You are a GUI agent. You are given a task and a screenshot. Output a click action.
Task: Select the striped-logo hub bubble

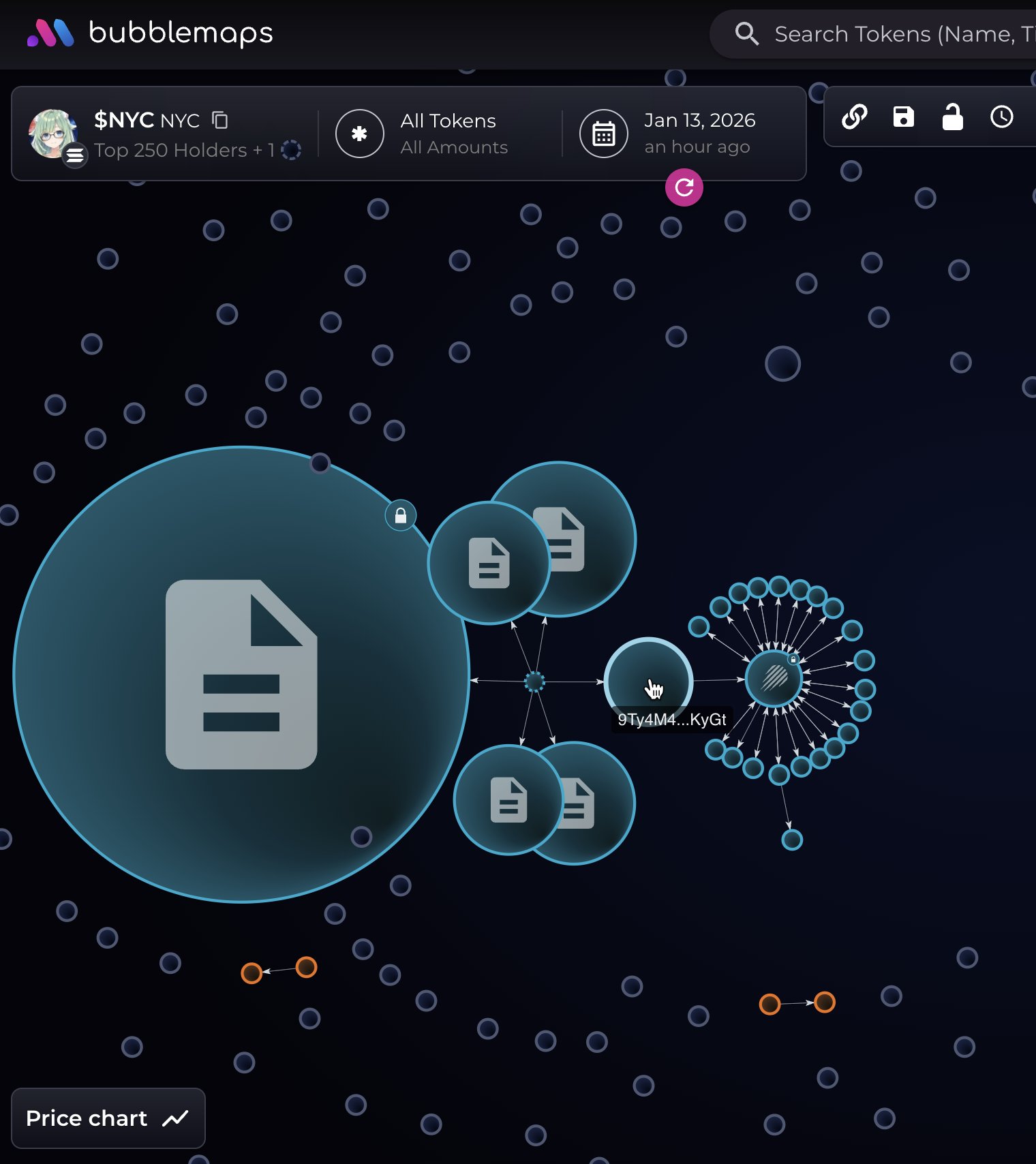pyautogui.click(x=773, y=678)
